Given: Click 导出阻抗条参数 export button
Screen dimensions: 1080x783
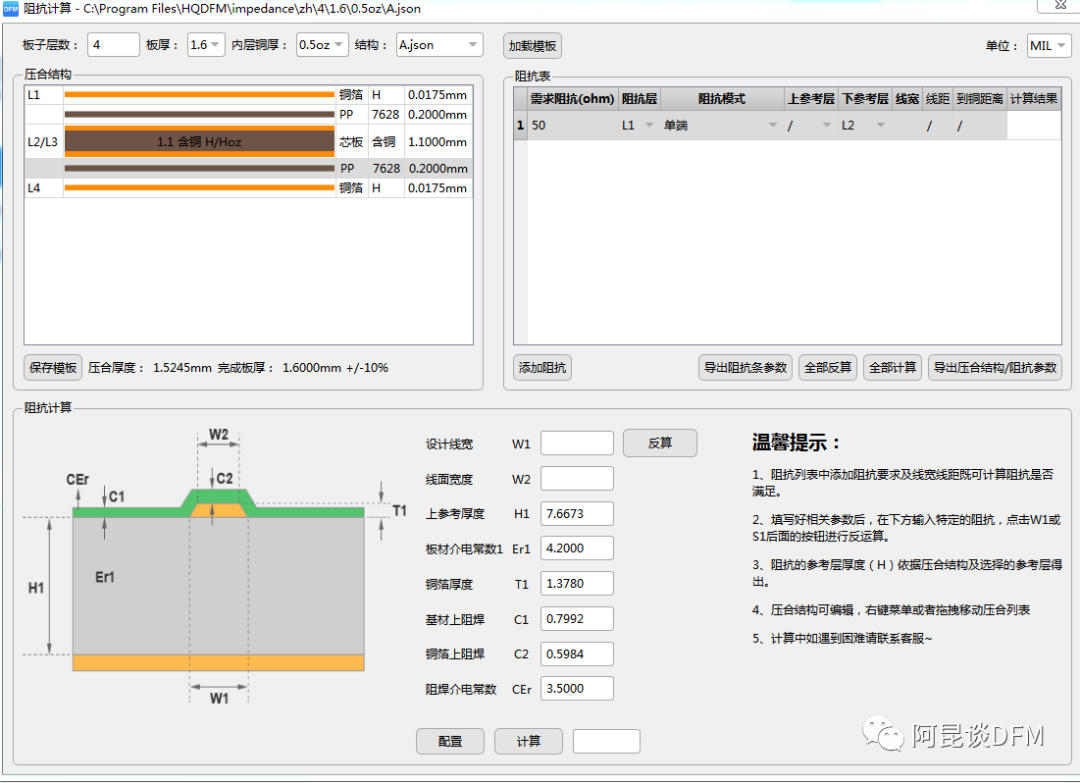Looking at the screenshot, I should 745,367.
